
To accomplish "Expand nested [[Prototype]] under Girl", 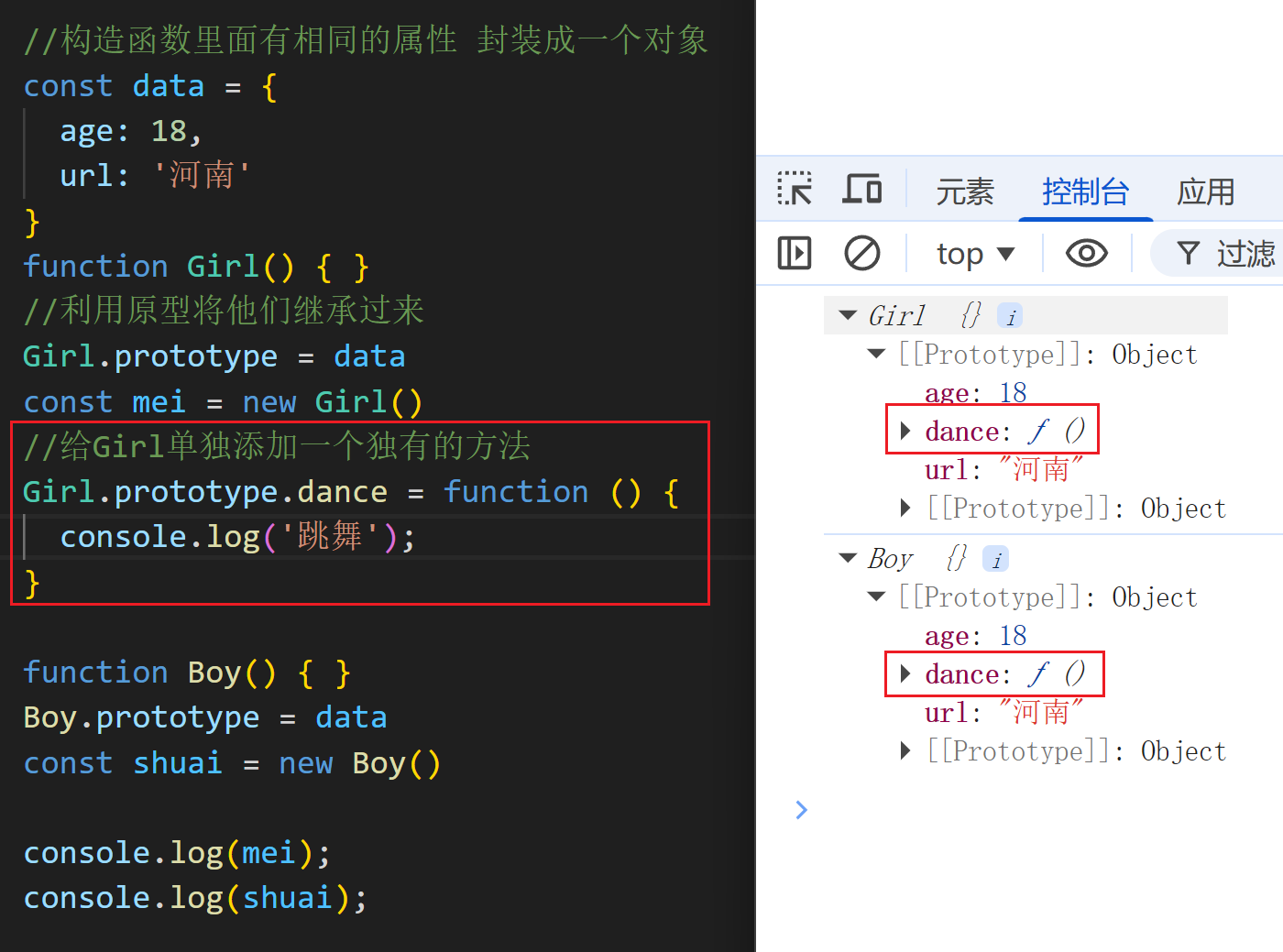I will 905,508.
